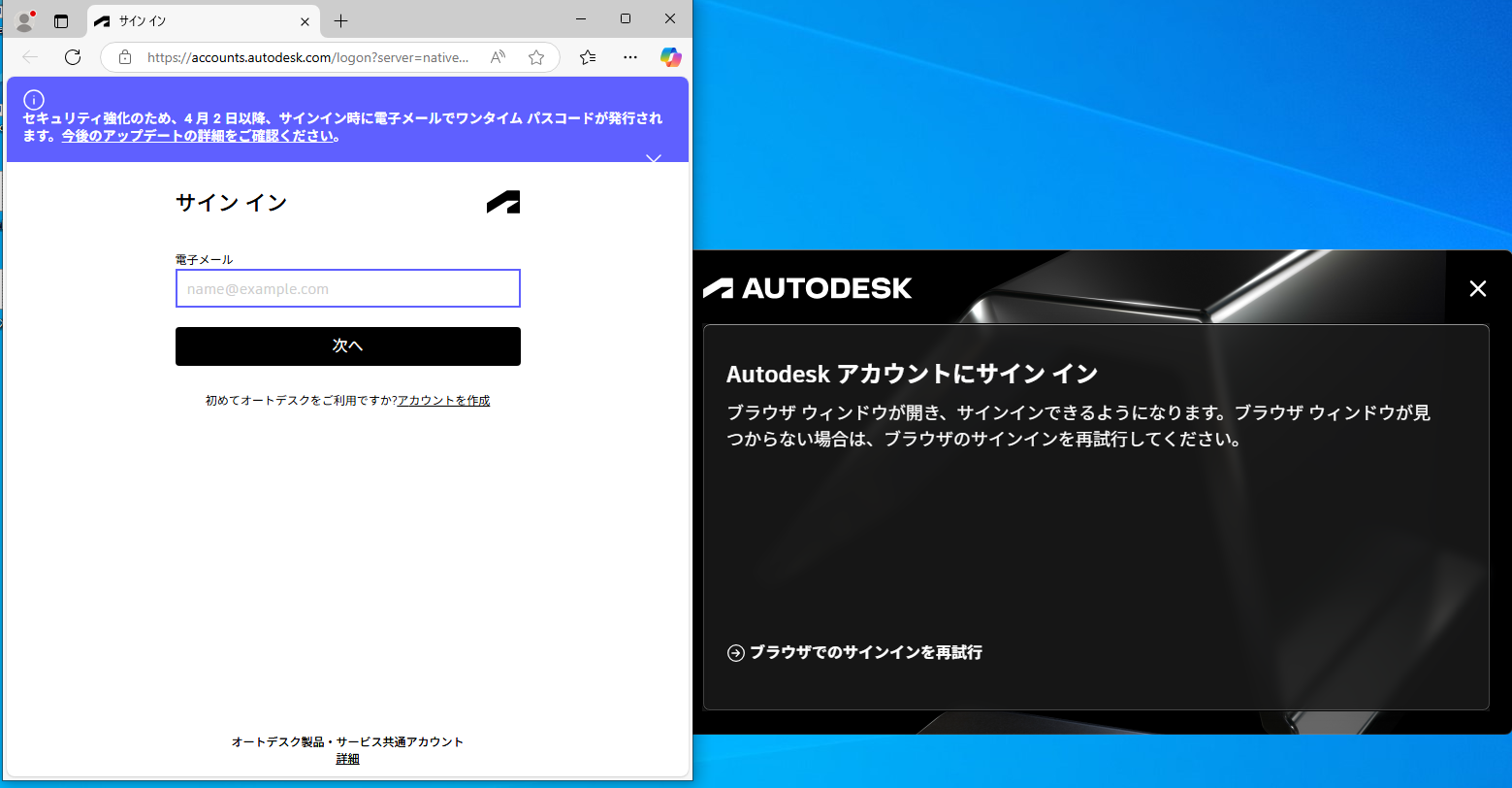Click ブラウザでのサインインを再試行 link
Viewport: 1512px width, 788px height.
pyautogui.click(x=854, y=652)
